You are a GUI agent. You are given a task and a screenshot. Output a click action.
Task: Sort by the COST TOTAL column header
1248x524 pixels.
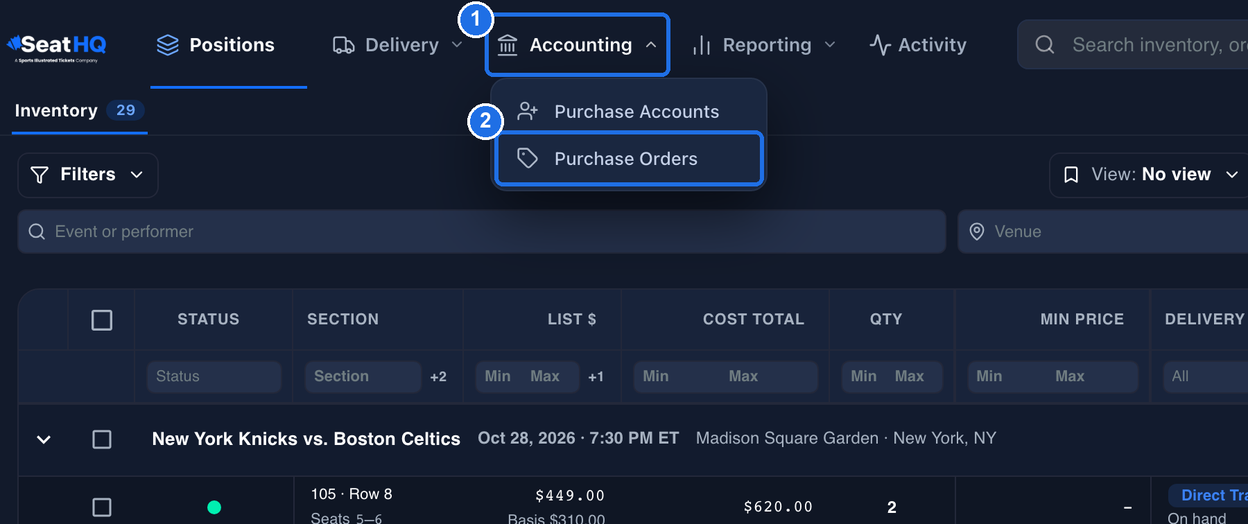(x=753, y=319)
